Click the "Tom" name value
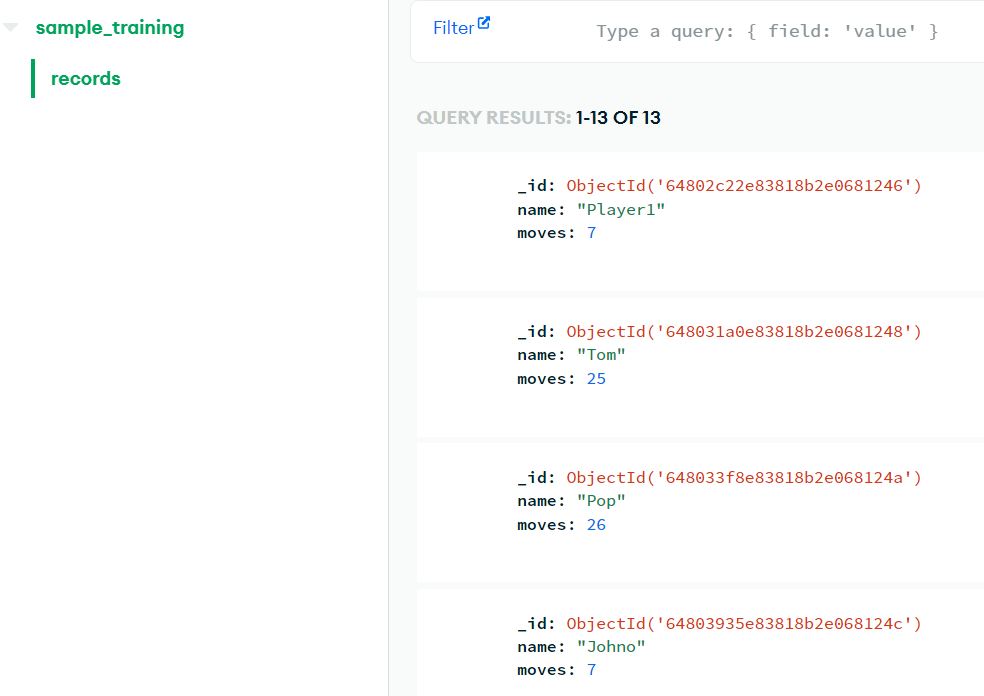Screen dimensions: 984x696 [601, 355]
